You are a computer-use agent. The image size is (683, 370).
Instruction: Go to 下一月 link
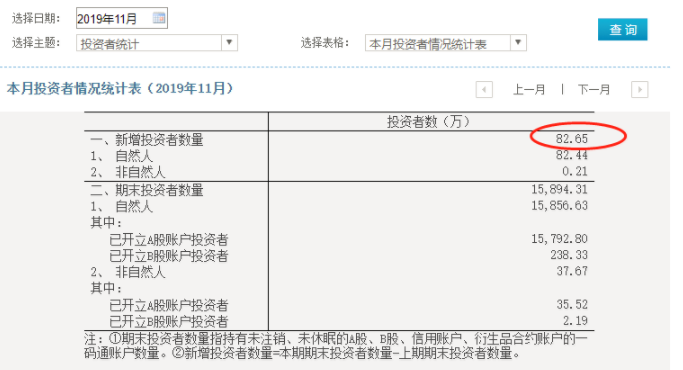pos(594,90)
